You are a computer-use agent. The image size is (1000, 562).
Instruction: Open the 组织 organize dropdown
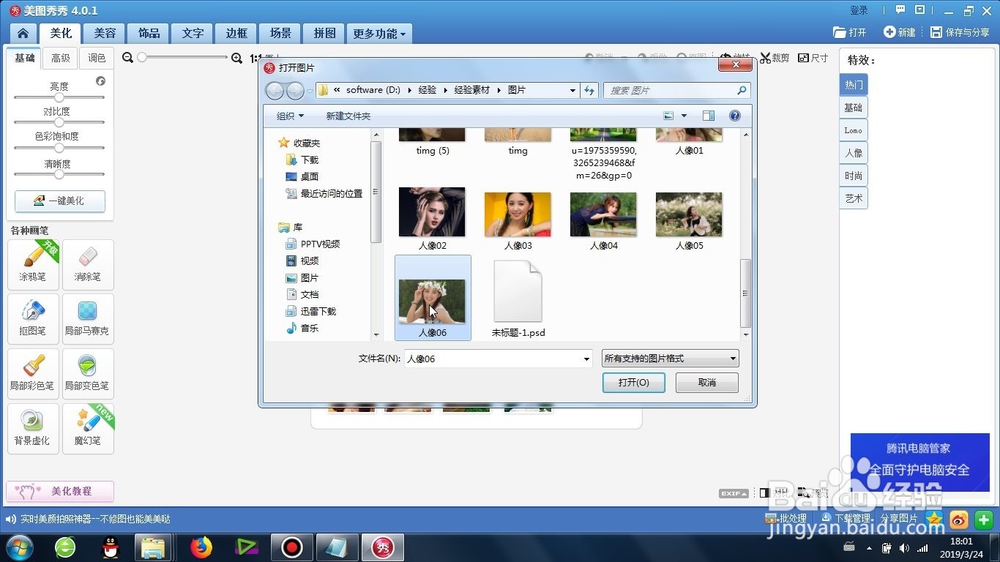[290, 116]
